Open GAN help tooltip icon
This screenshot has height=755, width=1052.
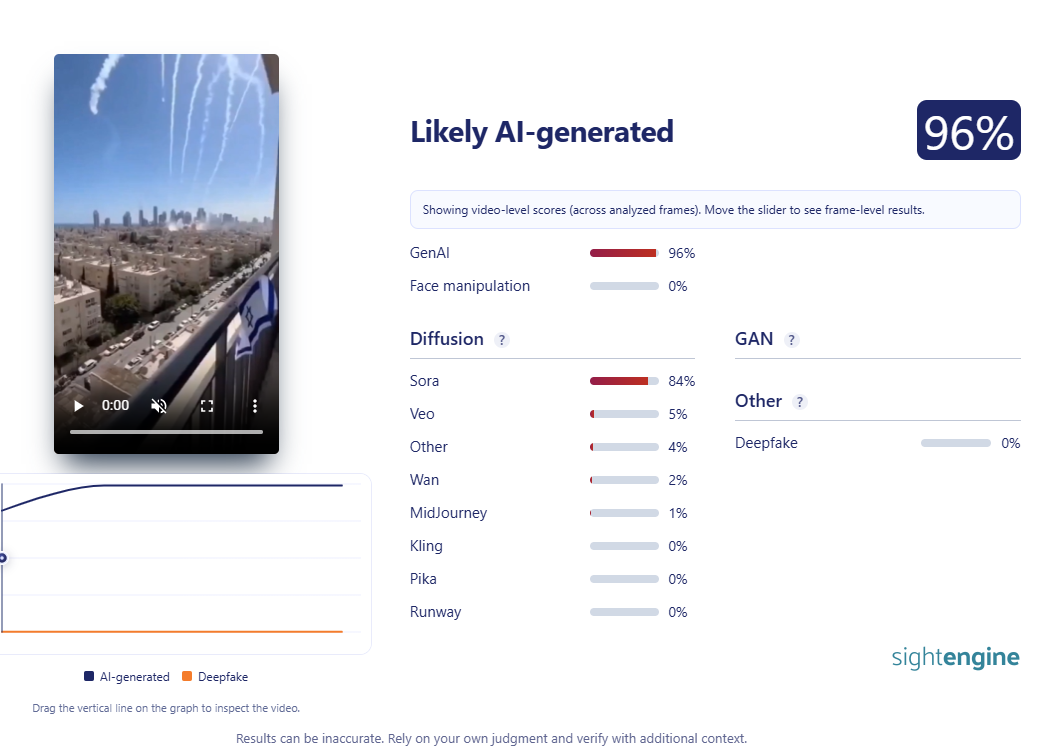[x=791, y=340]
